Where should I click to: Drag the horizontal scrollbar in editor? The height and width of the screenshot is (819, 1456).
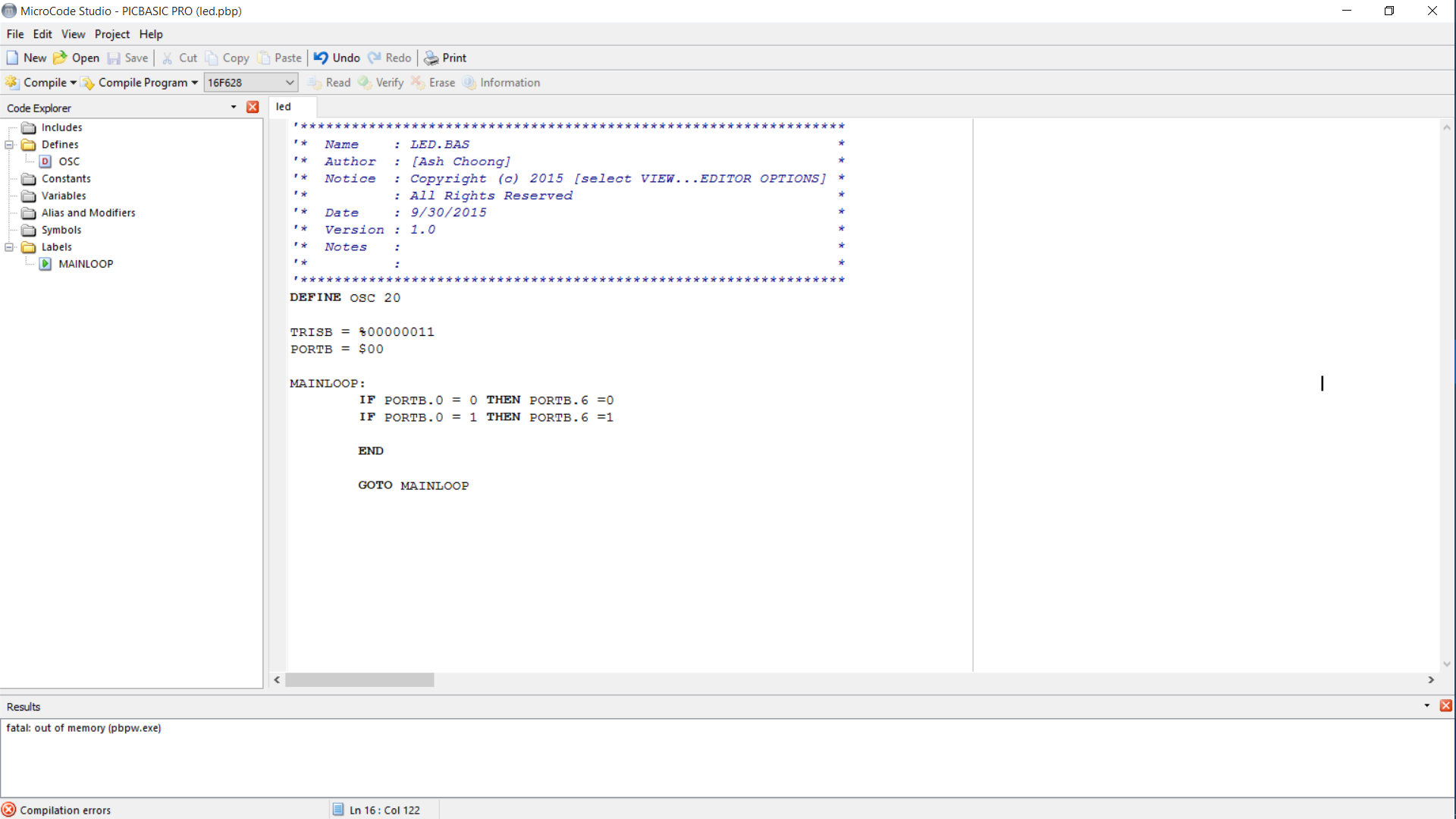(x=360, y=680)
